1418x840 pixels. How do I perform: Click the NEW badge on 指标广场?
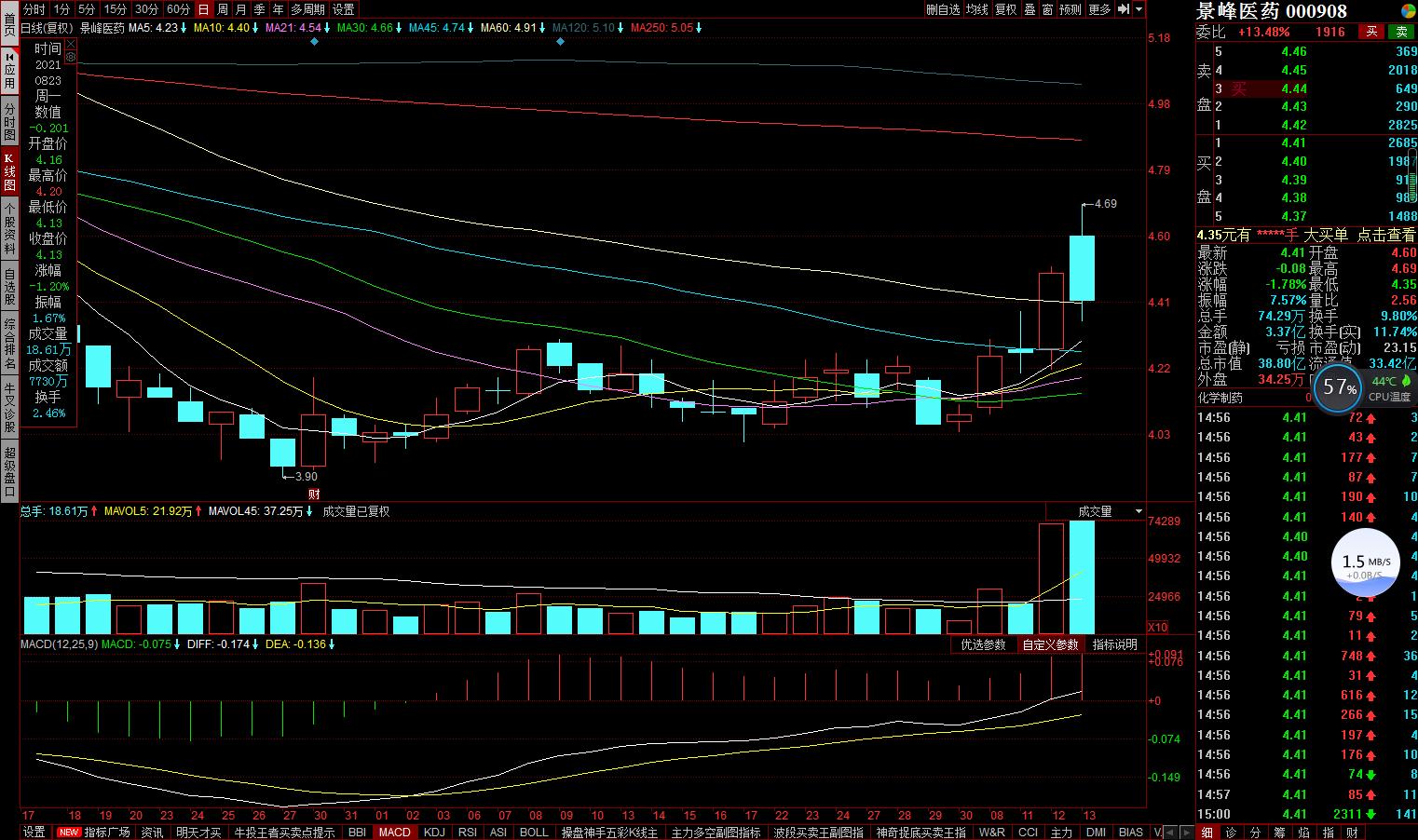(68, 833)
